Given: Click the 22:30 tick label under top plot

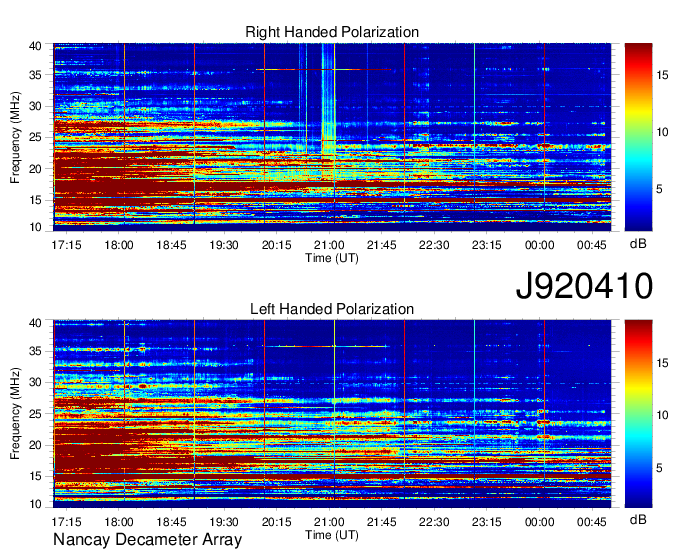Looking at the screenshot, I should click(434, 245).
